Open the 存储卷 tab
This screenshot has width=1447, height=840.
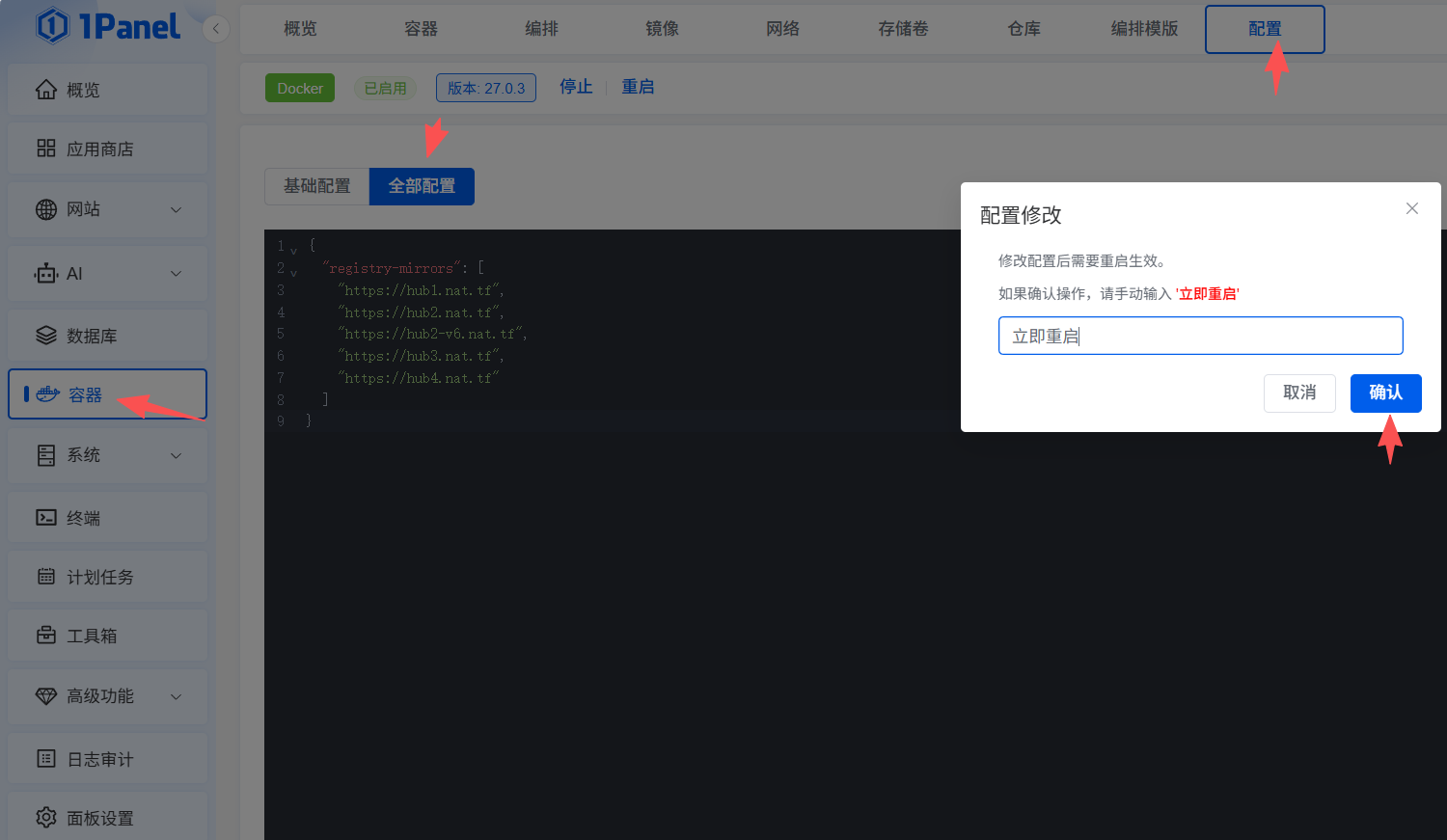pyautogui.click(x=903, y=29)
